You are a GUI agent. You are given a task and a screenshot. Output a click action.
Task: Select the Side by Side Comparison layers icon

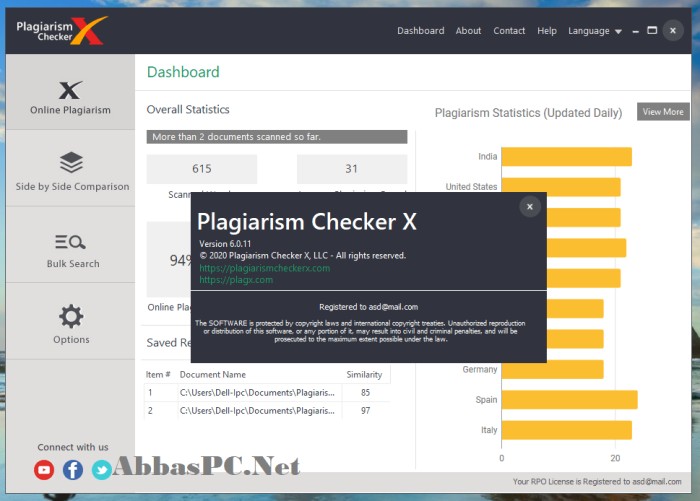pos(71,163)
